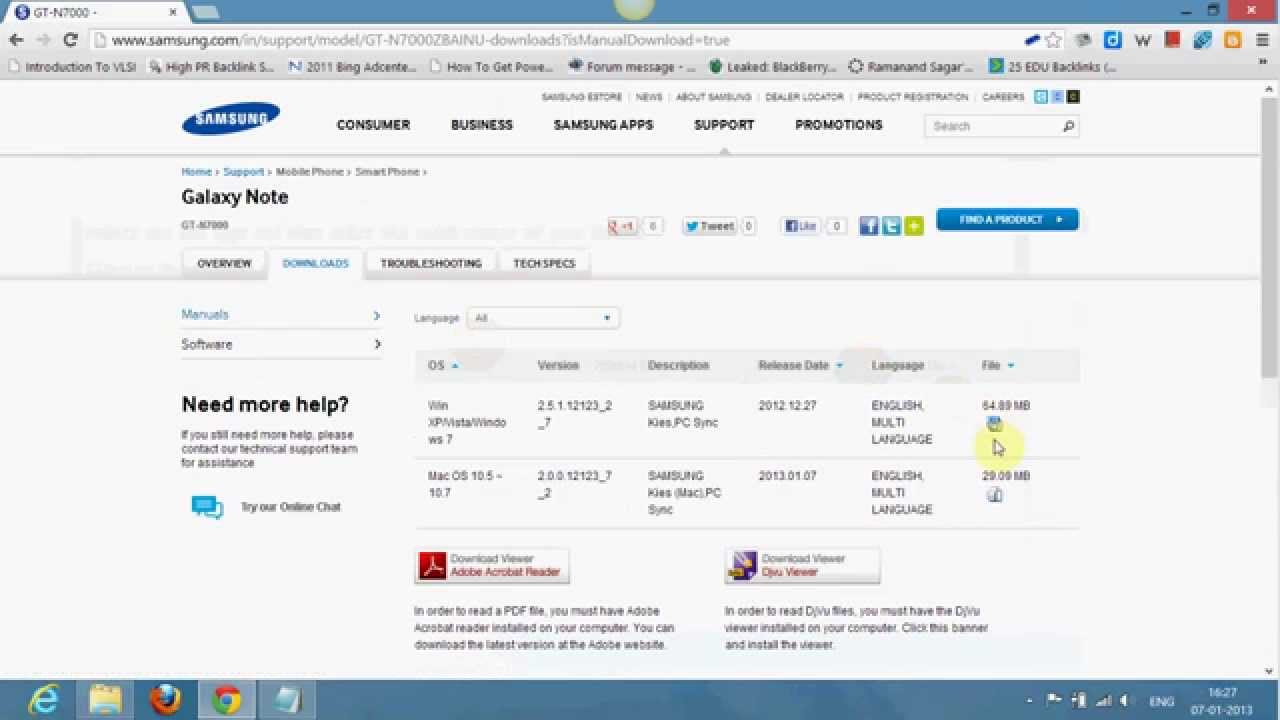Reload the page
1280x720 pixels.
click(x=70, y=40)
